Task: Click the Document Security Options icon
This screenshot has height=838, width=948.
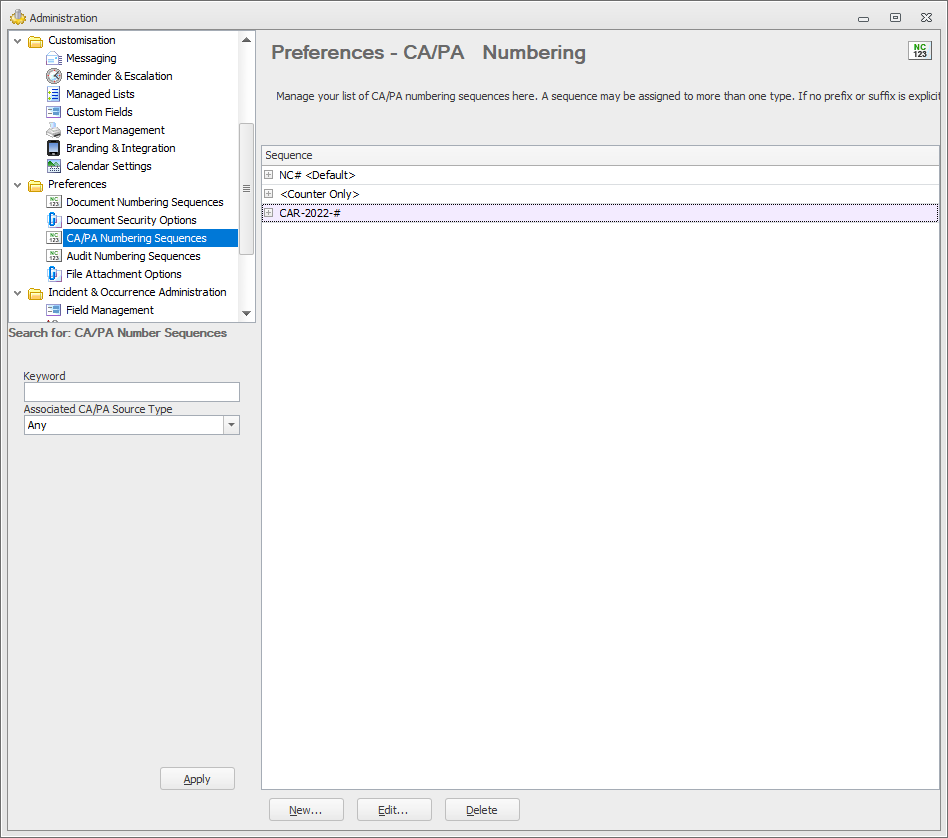Action: (x=54, y=220)
